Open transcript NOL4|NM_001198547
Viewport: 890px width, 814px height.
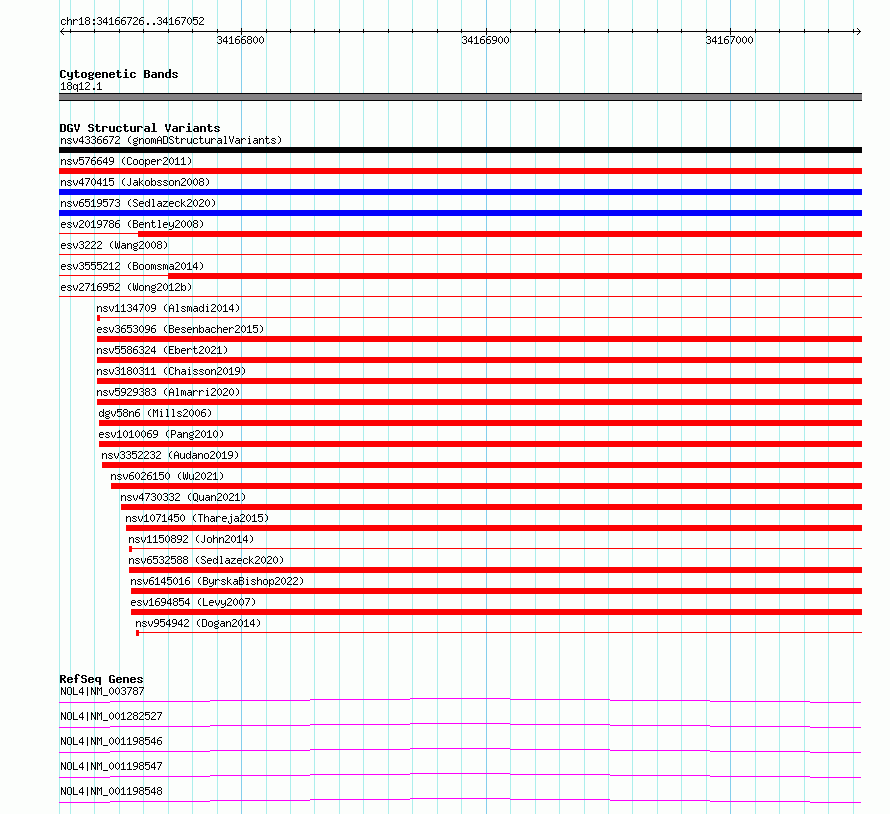pyautogui.click(x=111, y=766)
